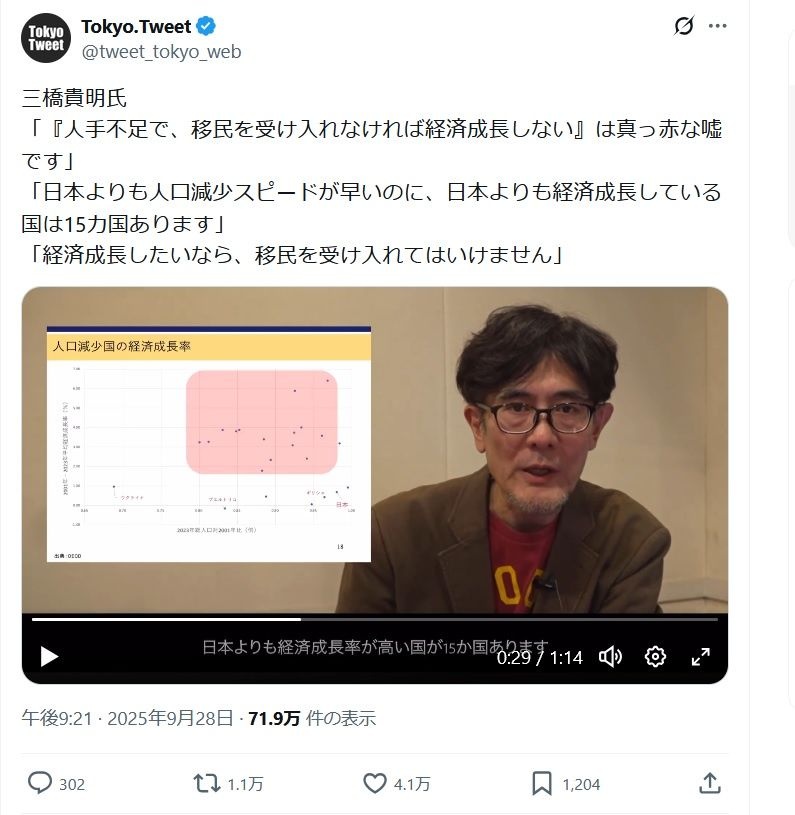Image resolution: width=795 pixels, height=815 pixels.
Task: Bookmark the tweet
Action: [542, 783]
